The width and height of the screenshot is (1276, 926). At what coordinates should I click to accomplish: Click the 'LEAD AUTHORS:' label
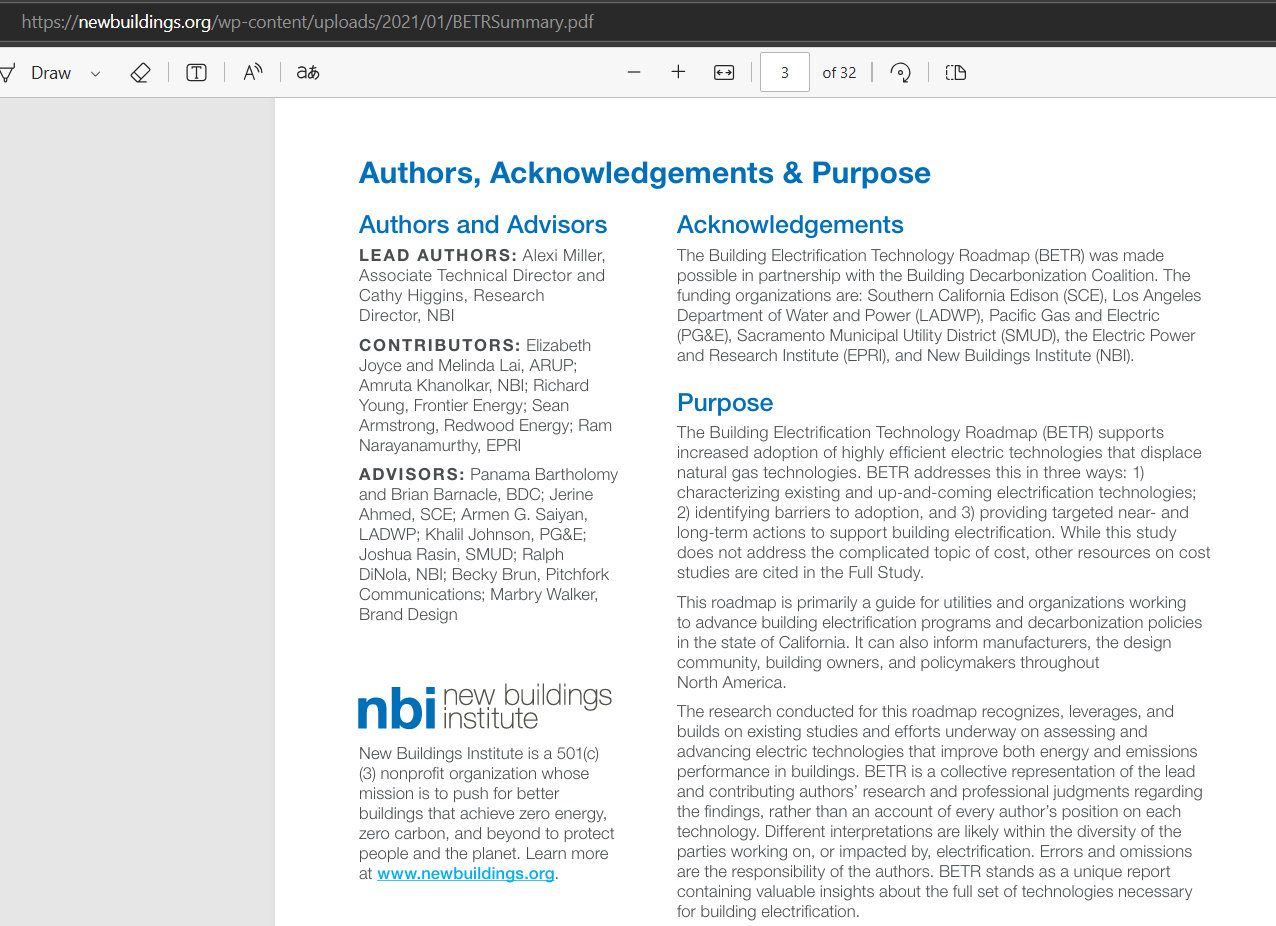[x=438, y=256]
